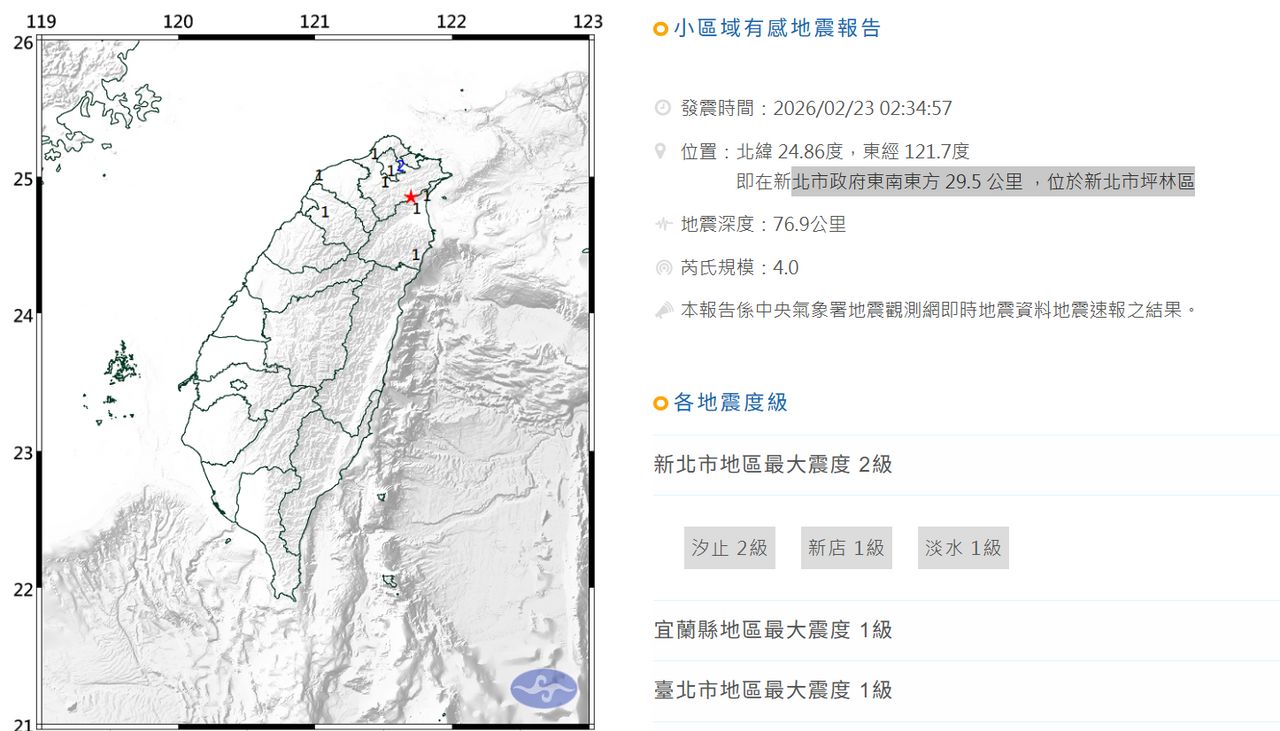Click the megaphone icon before the report disclaimer

[662, 310]
